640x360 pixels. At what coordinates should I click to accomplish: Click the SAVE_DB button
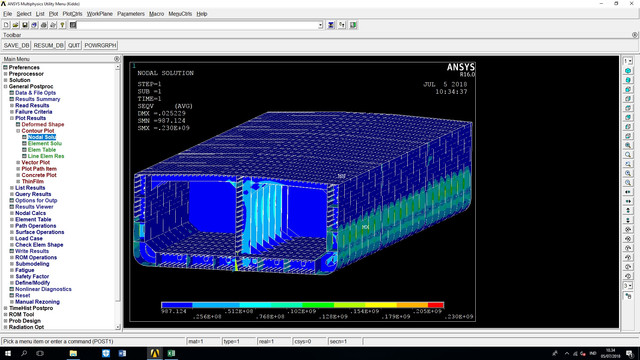point(16,45)
